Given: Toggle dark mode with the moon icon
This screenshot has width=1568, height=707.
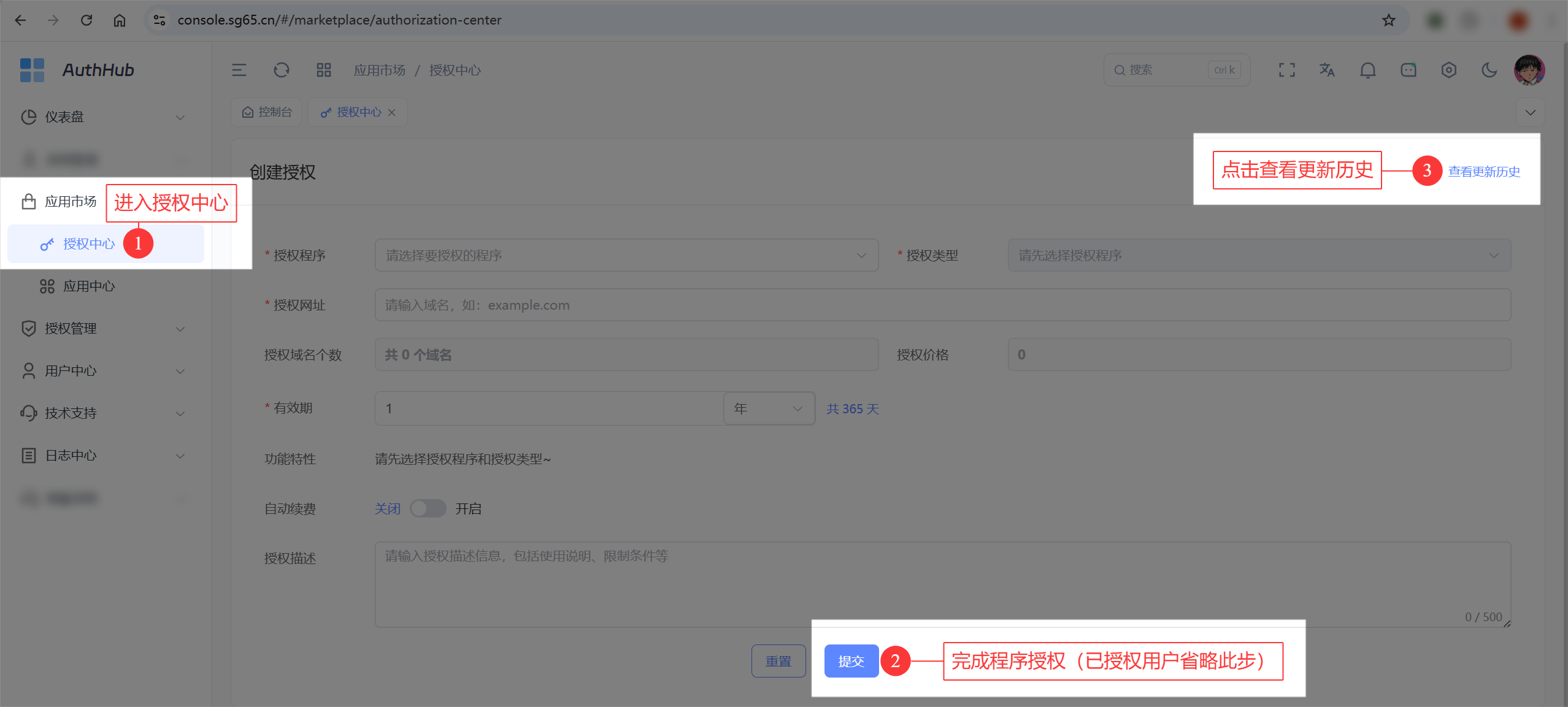Looking at the screenshot, I should tap(1489, 70).
